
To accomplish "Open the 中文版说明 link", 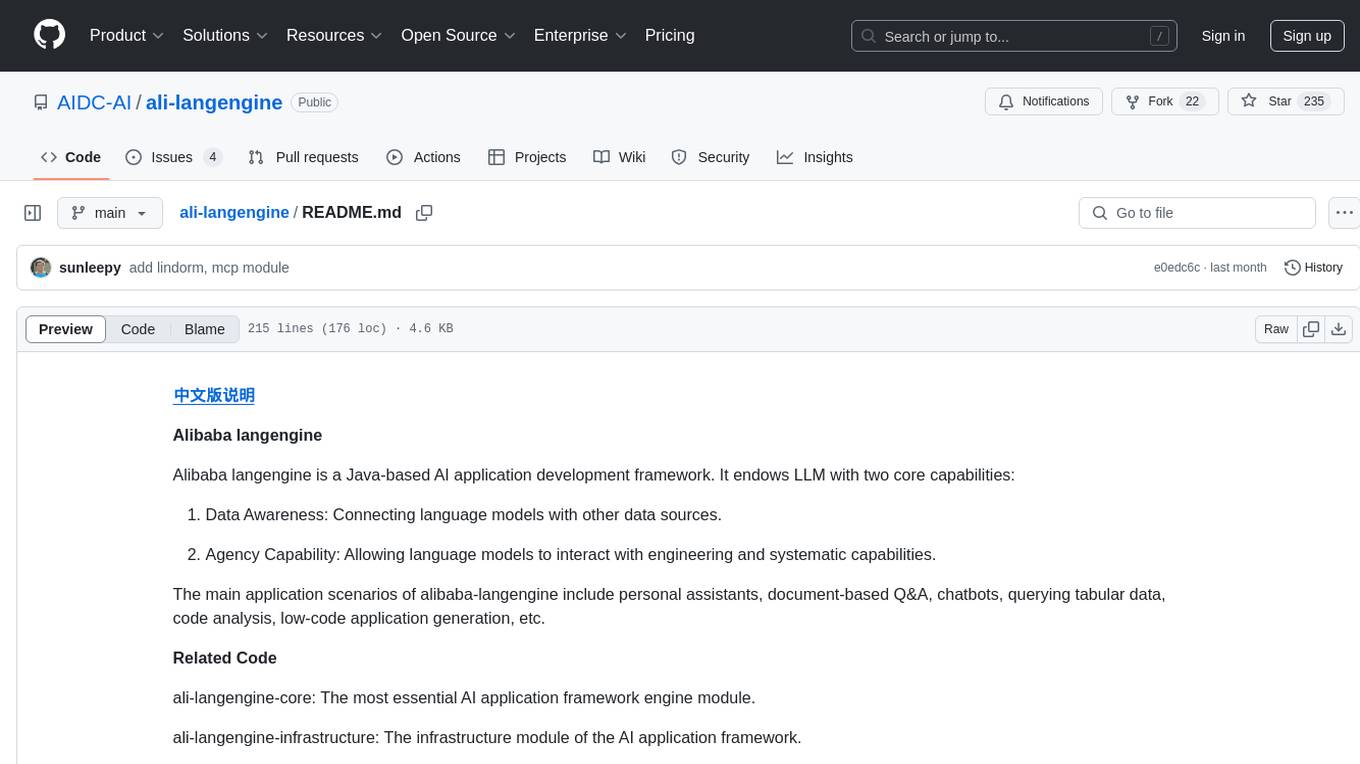I will (x=214, y=395).
